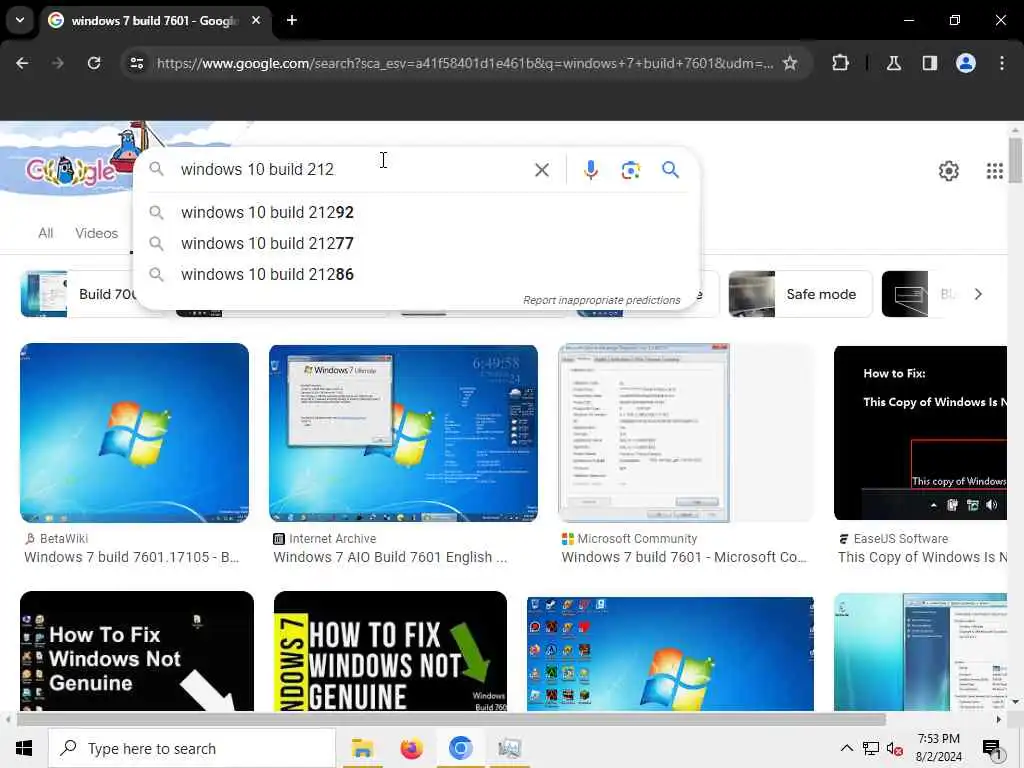Open Chrome Labs flask icon
Screen dimensions: 1024x768
pos(893,63)
